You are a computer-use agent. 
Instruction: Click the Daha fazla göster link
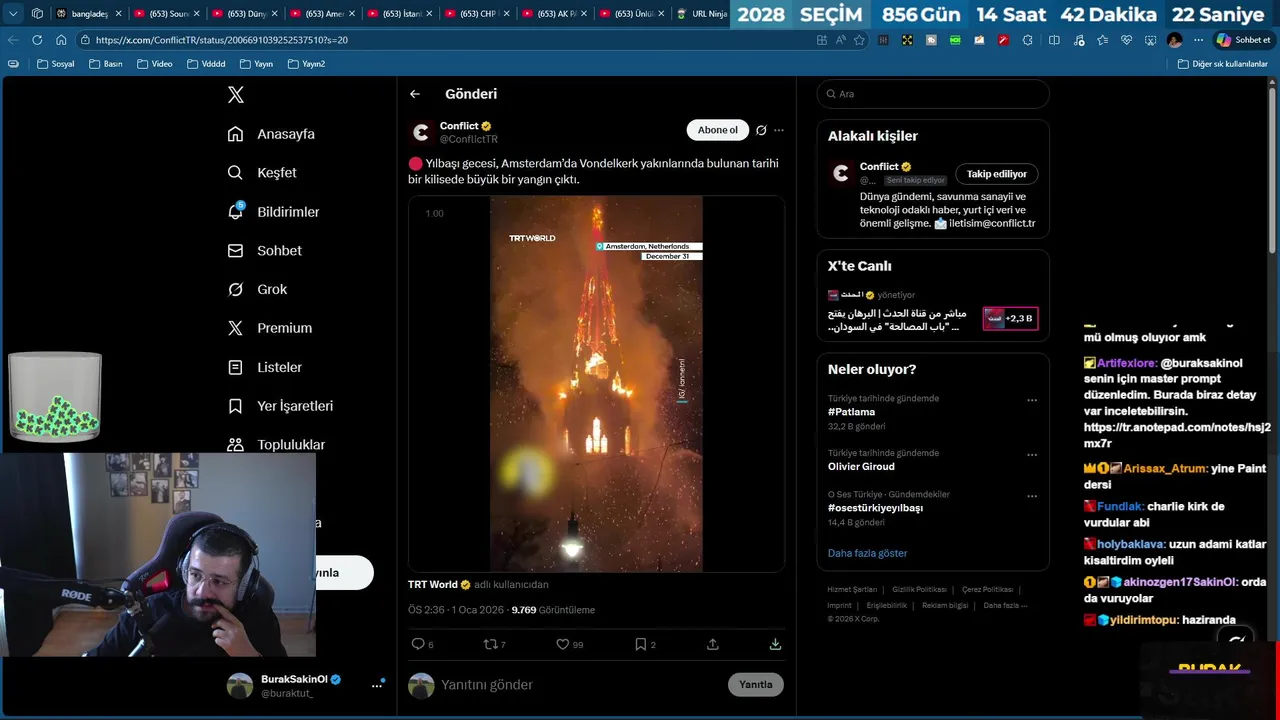[867, 553]
